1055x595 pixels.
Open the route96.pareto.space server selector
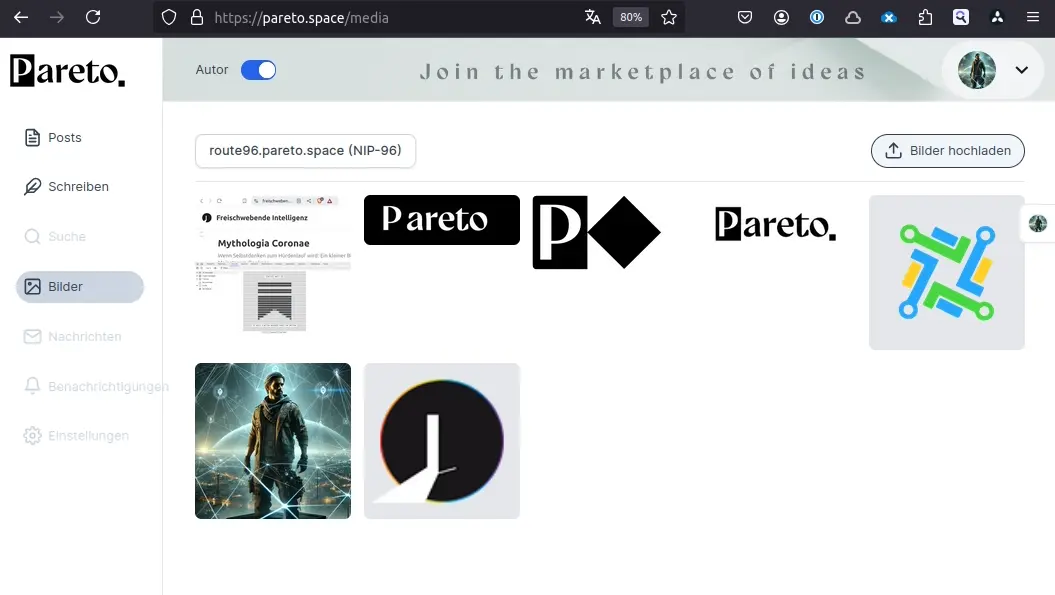[x=305, y=151]
